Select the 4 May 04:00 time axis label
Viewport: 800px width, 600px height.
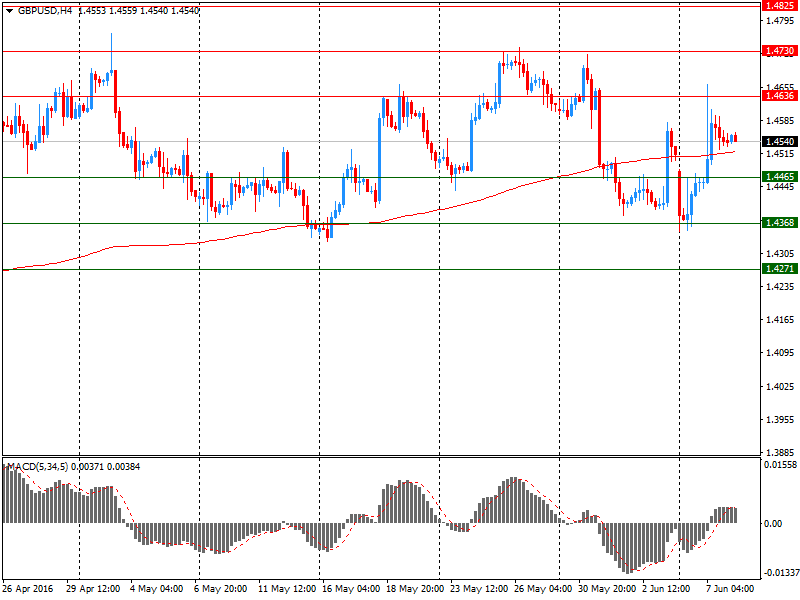(x=157, y=589)
